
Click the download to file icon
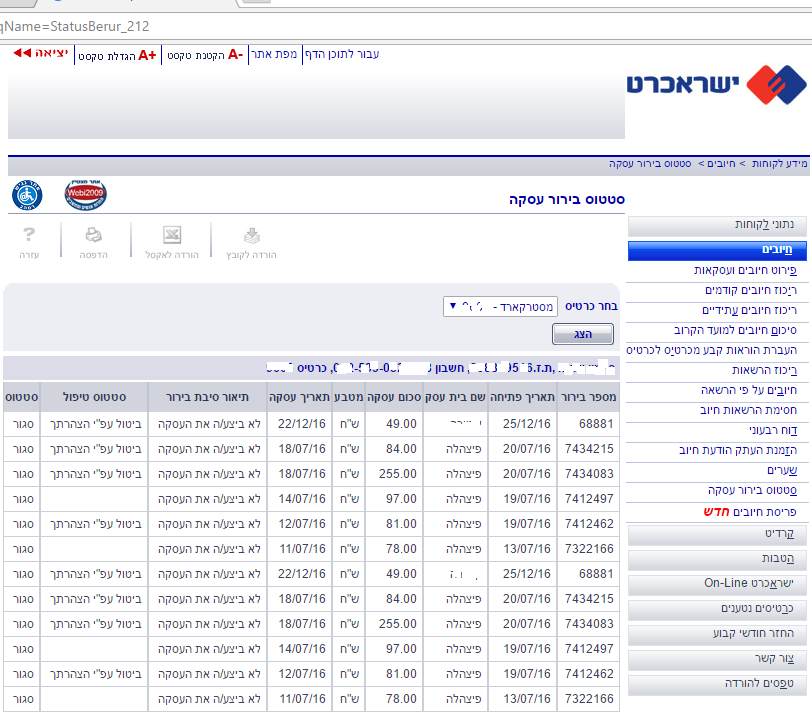point(252,235)
